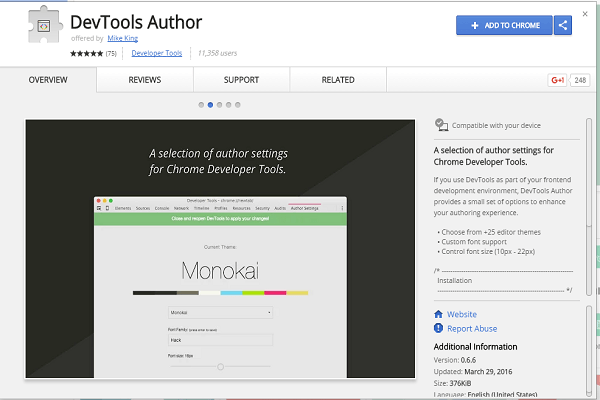Click the DevTools Author puzzle-piece extension icon
Image resolution: width=600 pixels, height=400 pixels.
click(x=45, y=25)
